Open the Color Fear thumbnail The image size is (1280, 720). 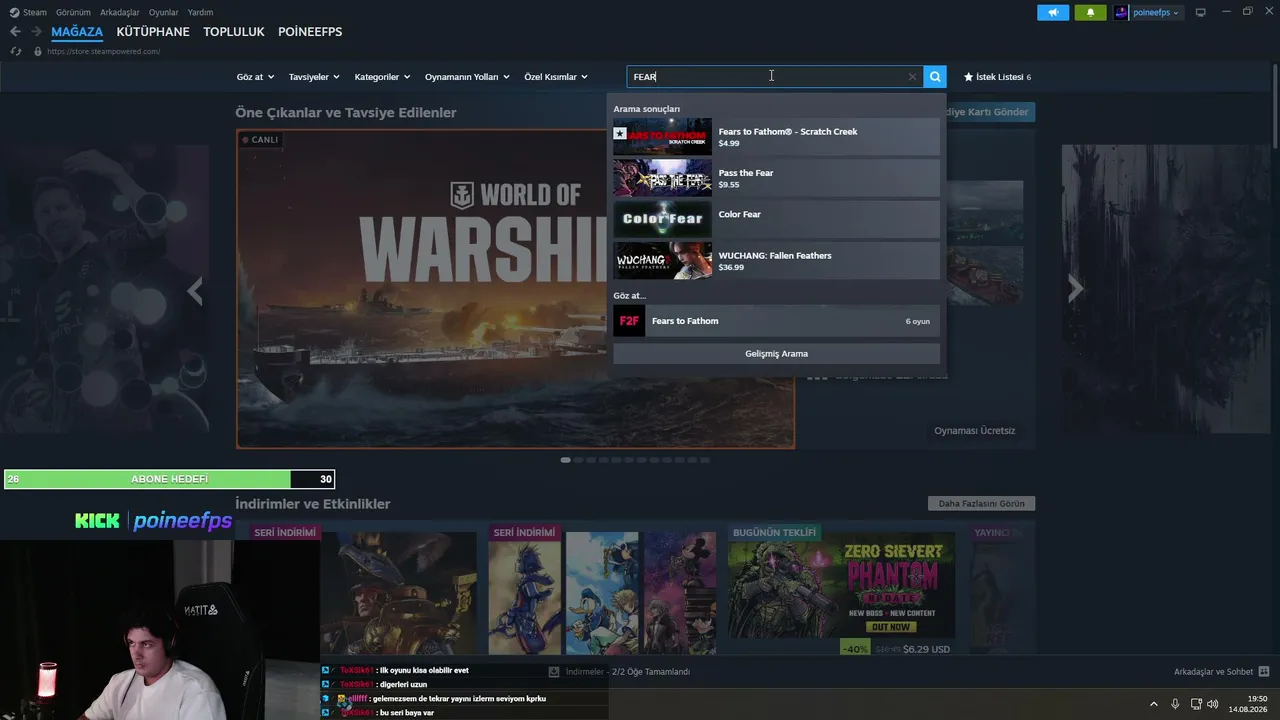[x=663, y=219]
